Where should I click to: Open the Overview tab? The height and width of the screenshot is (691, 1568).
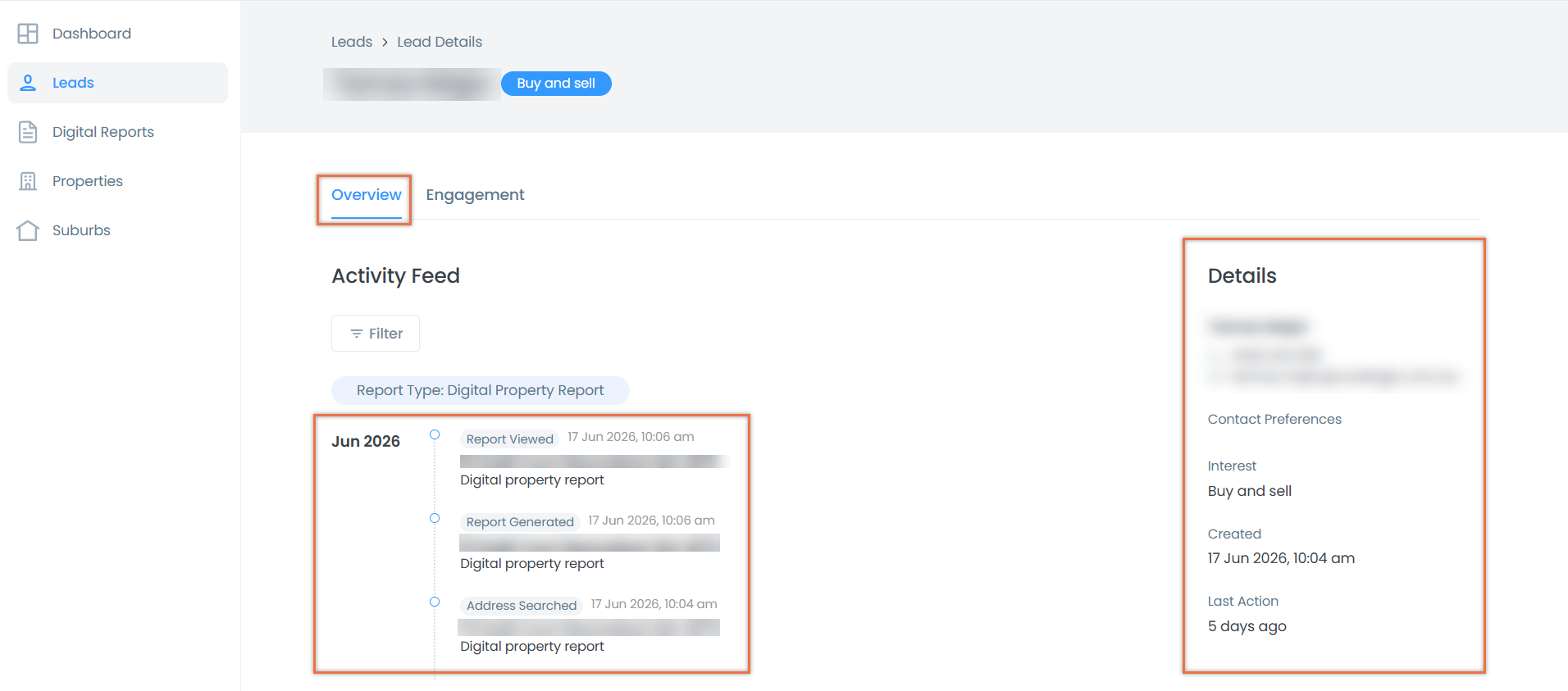(x=367, y=195)
